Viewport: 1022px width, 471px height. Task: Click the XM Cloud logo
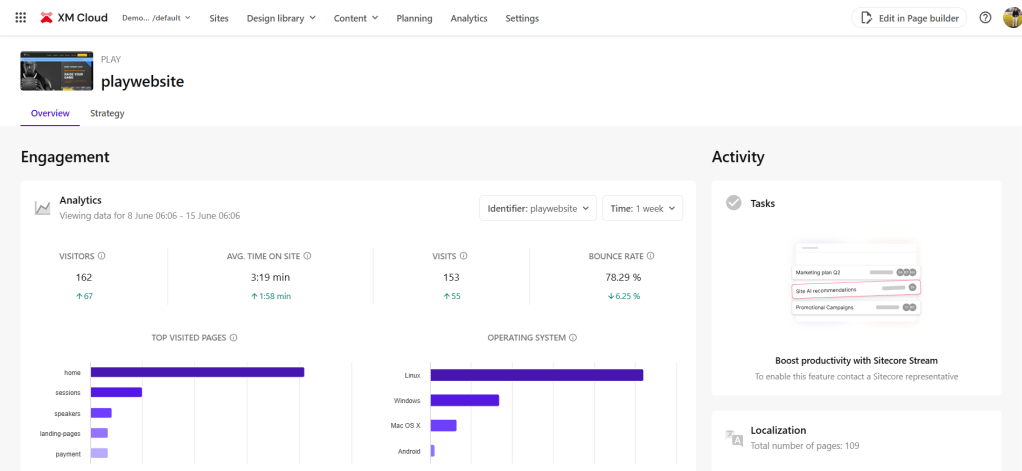point(75,18)
